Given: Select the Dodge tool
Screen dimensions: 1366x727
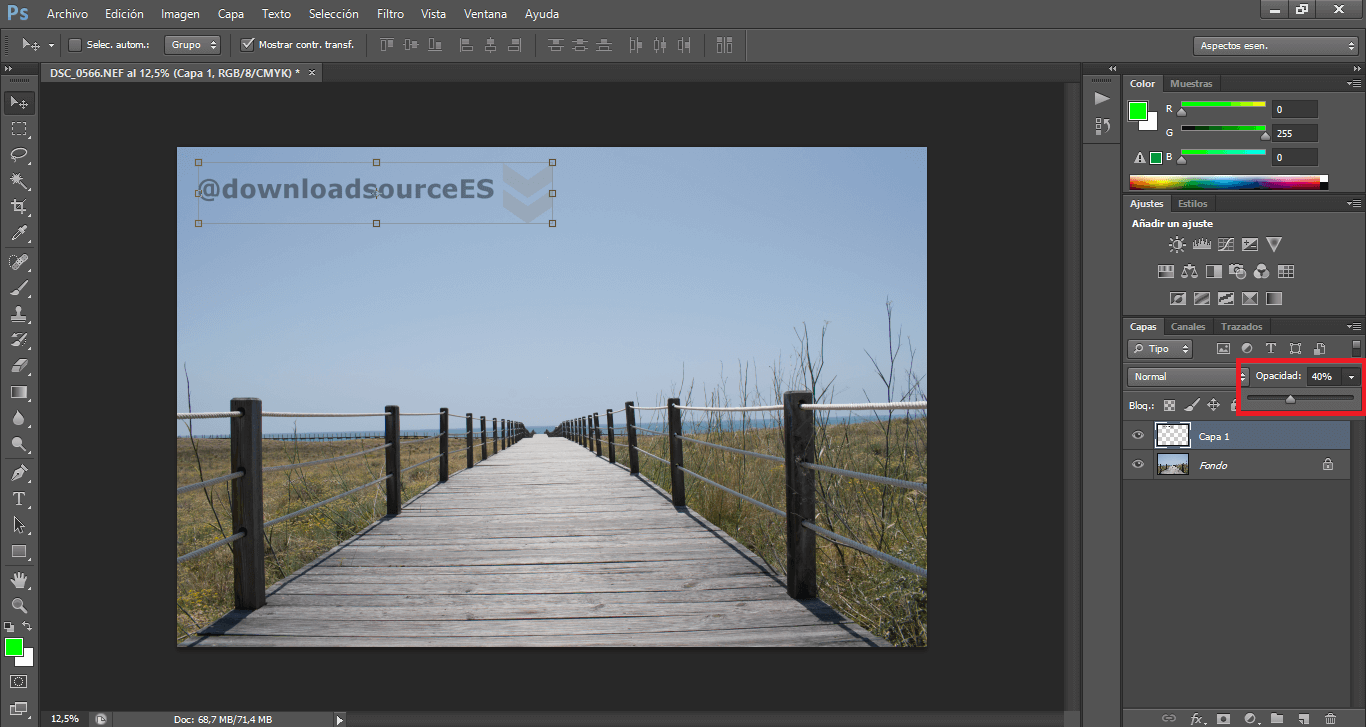Looking at the screenshot, I should (x=19, y=444).
